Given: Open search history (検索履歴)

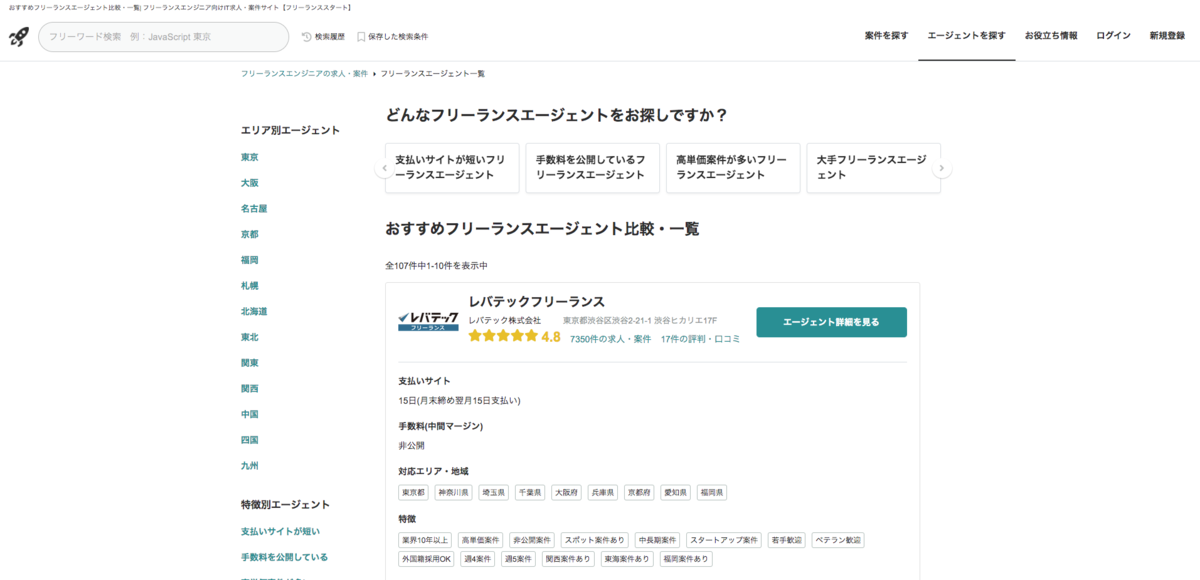Looking at the screenshot, I should pos(323,37).
